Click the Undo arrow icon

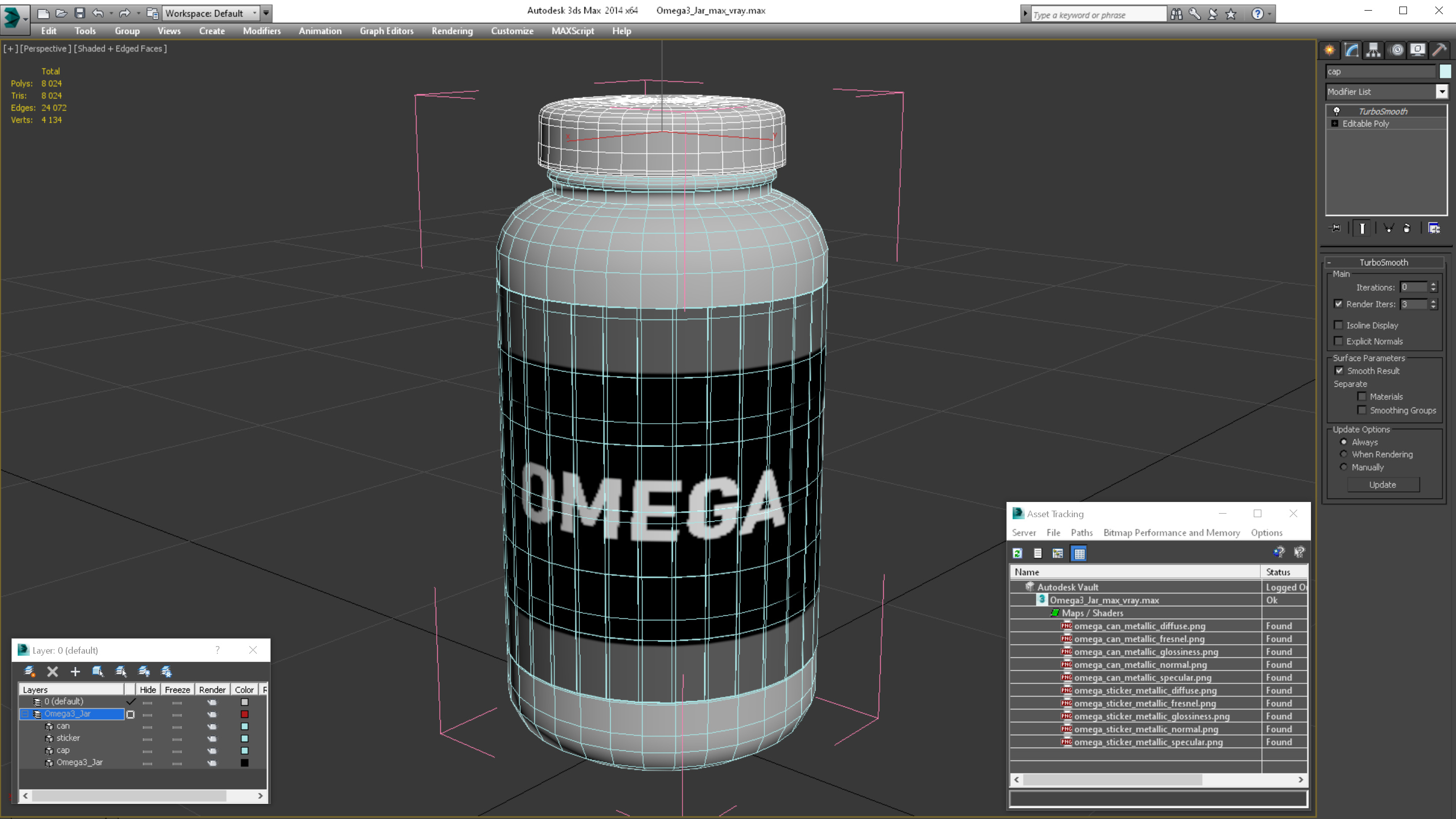click(x=98, y=13)
